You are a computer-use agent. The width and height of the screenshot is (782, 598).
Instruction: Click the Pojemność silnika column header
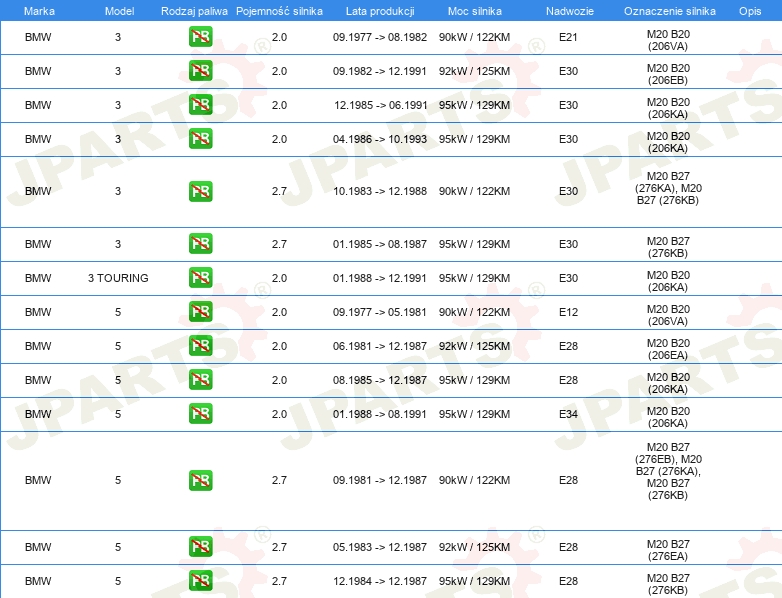[279, 11]
